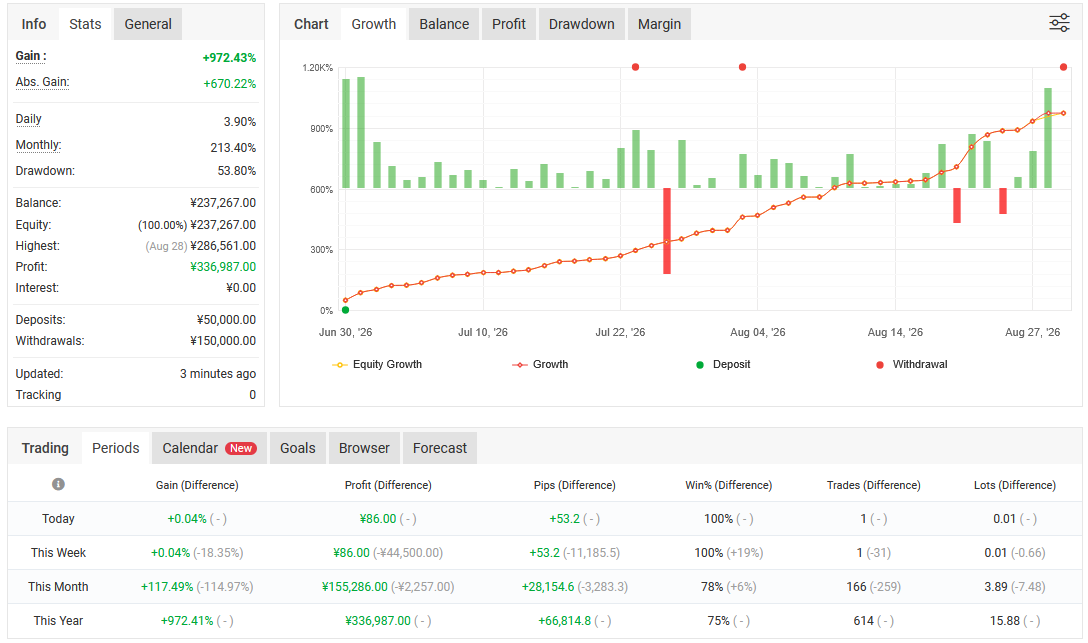Viewport: 1088px width, 643px height.
Task: Open the chart settings sliders icon
Action: [1059, 23]
